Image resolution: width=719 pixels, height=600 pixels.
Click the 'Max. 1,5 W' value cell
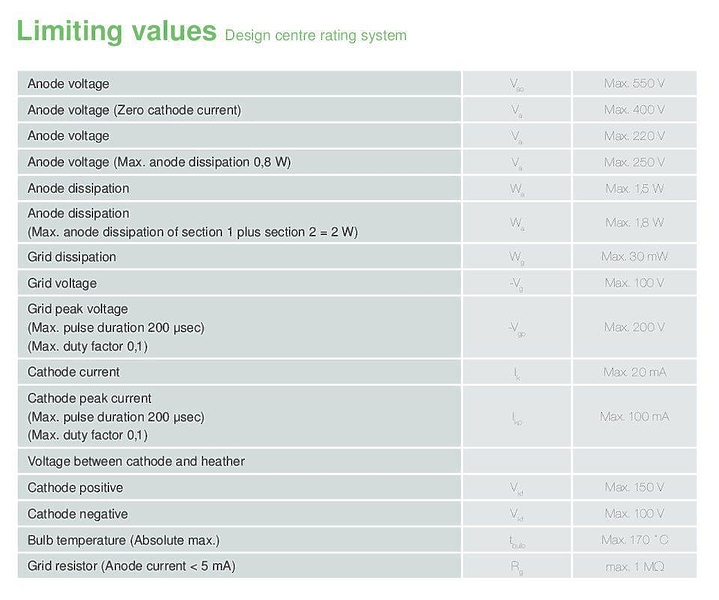pyautogui.click(x=634, y=188)
